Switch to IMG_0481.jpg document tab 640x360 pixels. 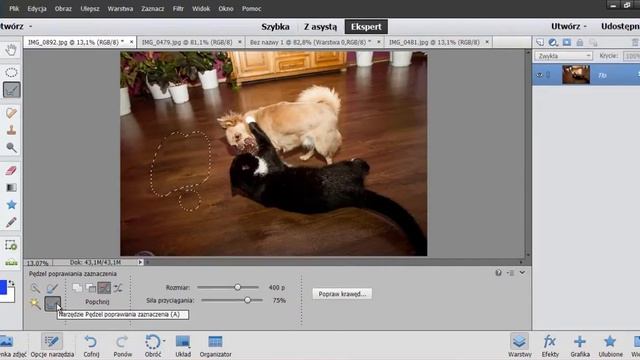click(434, 42)
